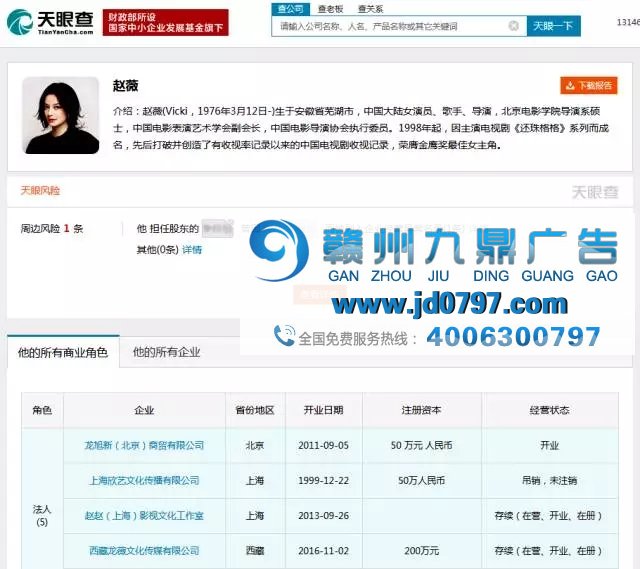The height and width of the screenshot is (569, 640).
Task: Select the 查公司 search tab
Action: (291, 9)
